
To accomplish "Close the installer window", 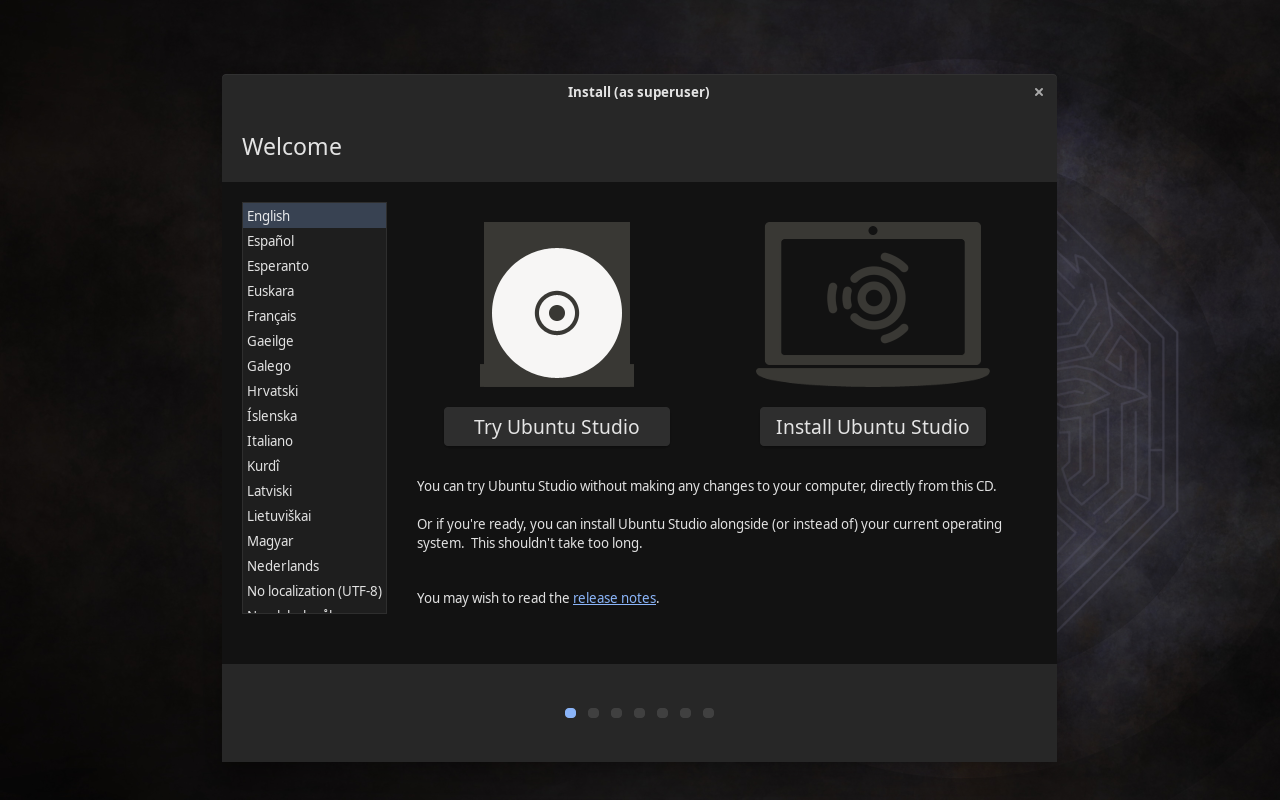I will coord(1038,92).
